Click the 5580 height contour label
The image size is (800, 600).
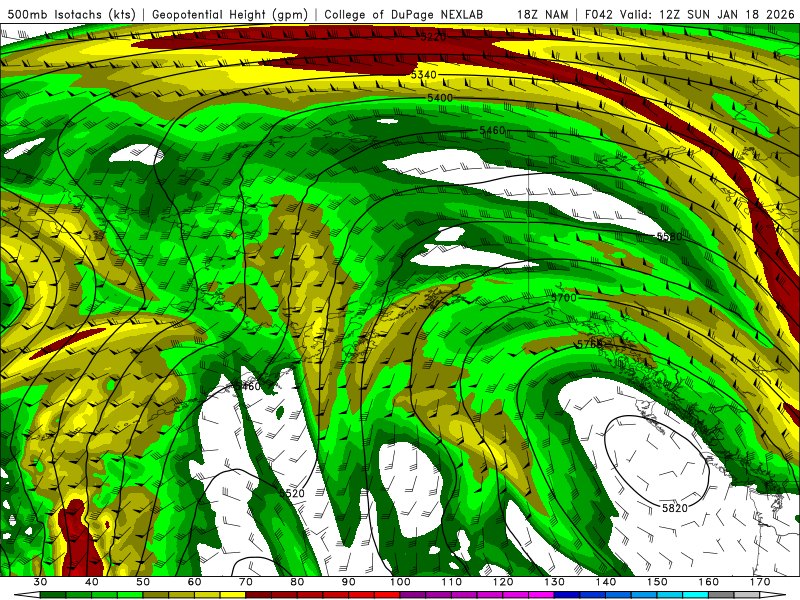tap(669, 236)
